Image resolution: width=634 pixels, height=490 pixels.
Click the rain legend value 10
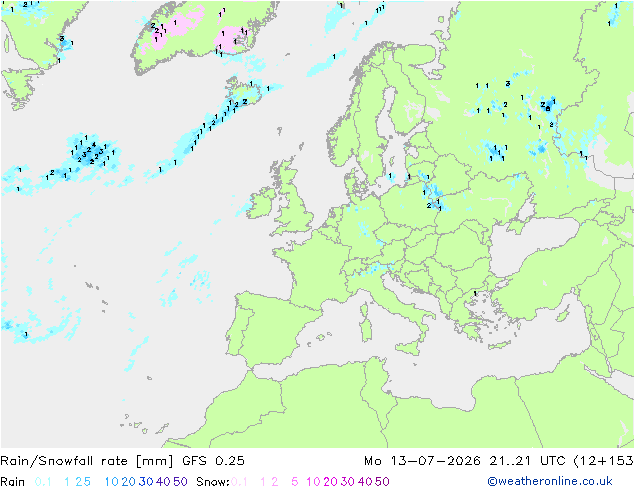[112, 482]
